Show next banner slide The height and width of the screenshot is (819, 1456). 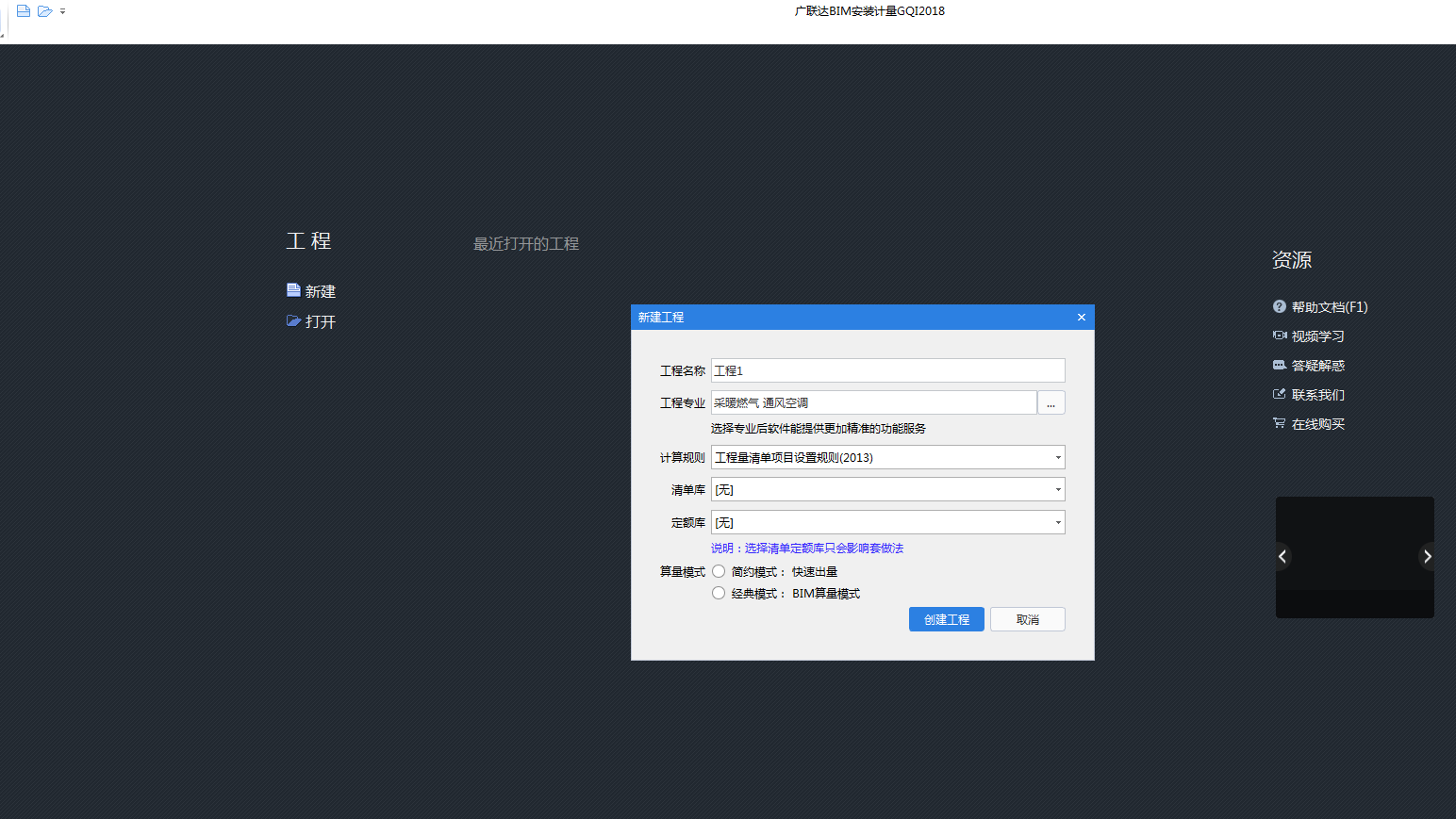click(1428, 557)
